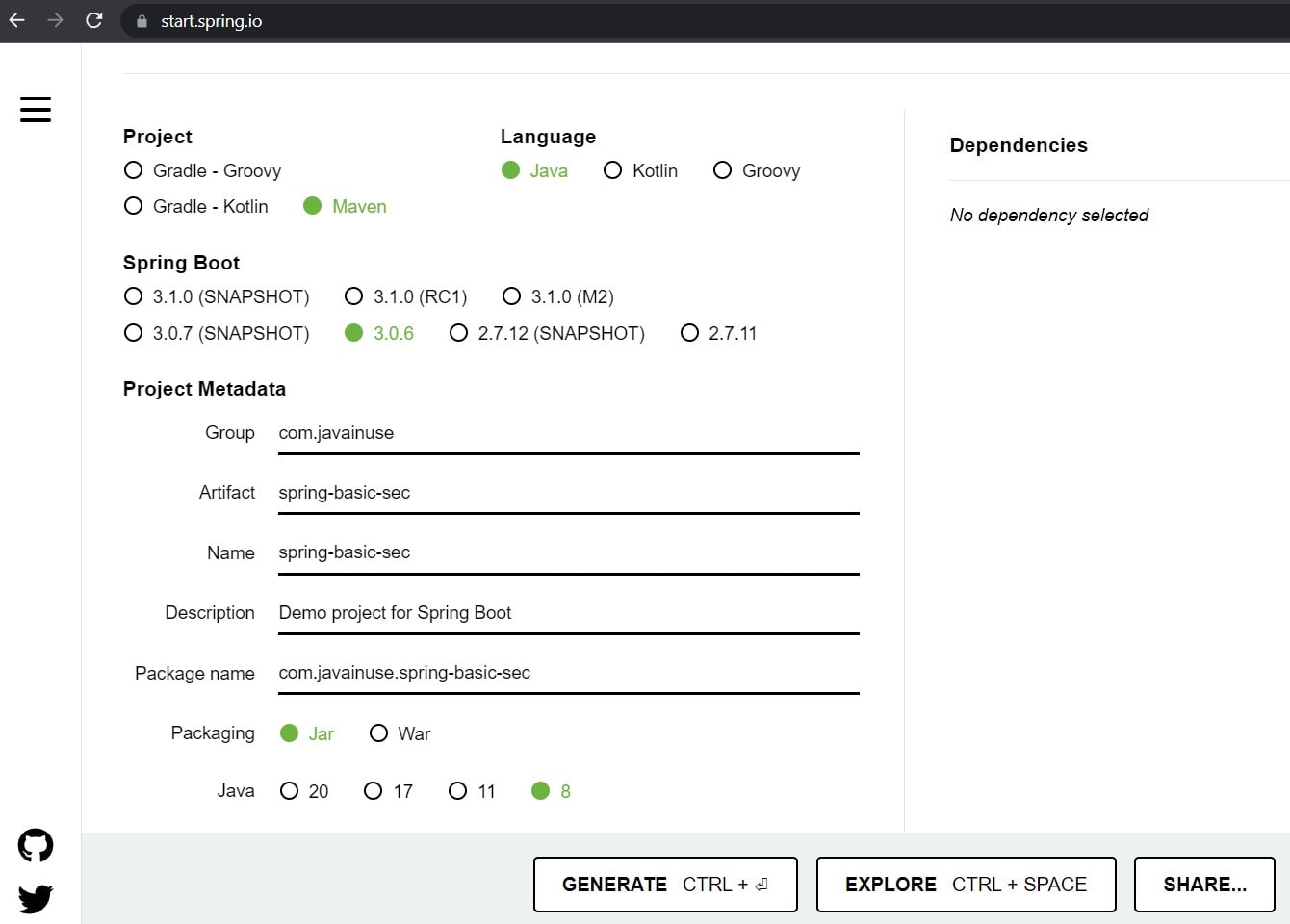
Task: Click the Project section heading
Action: [x=157, y=137]
